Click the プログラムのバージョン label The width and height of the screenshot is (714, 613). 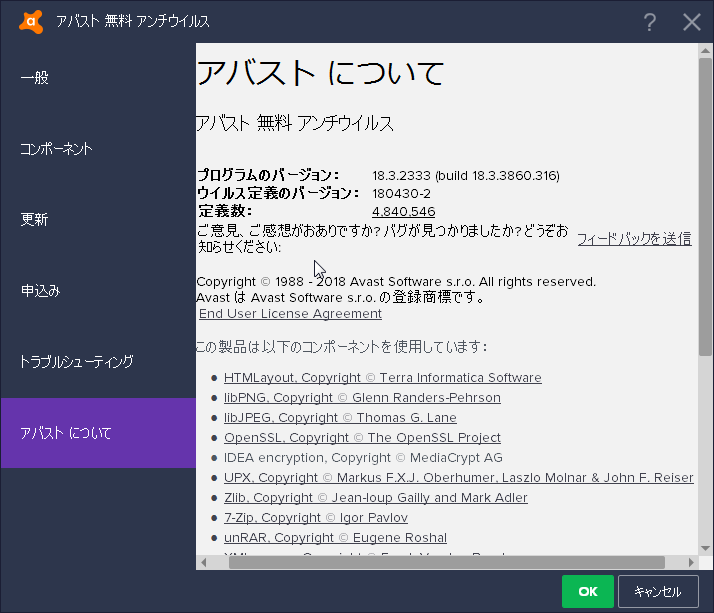pos(268,175)
